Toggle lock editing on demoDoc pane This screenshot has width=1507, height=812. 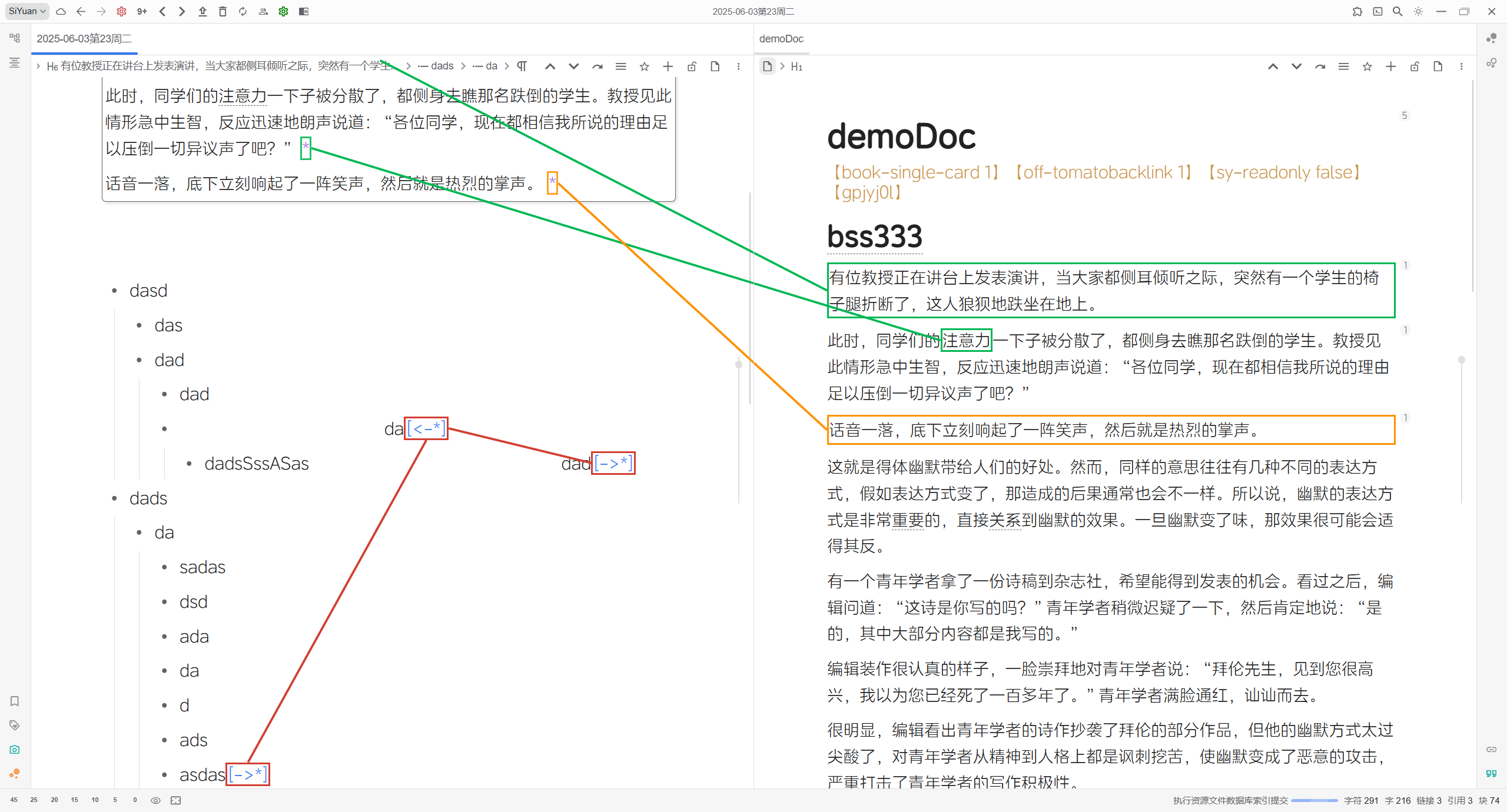point(1414,66)
